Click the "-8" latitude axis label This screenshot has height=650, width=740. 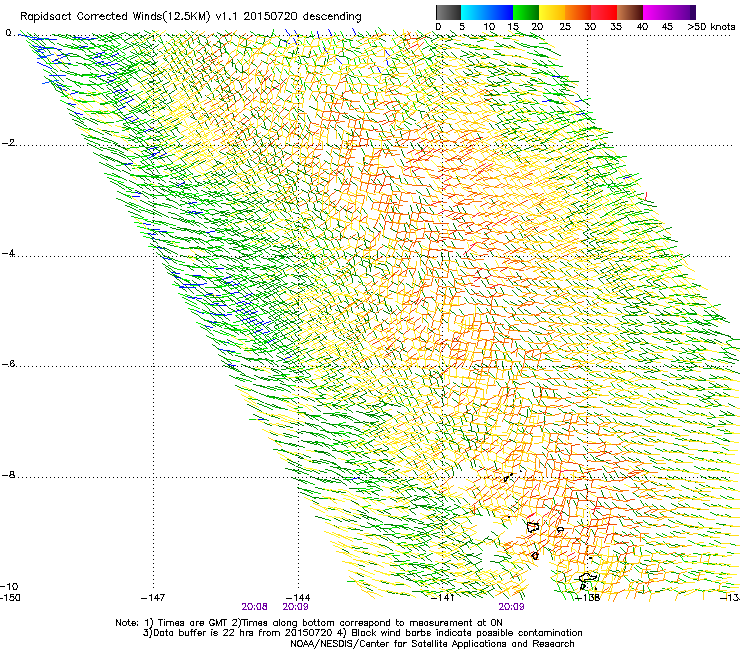[x=8, y=475]
